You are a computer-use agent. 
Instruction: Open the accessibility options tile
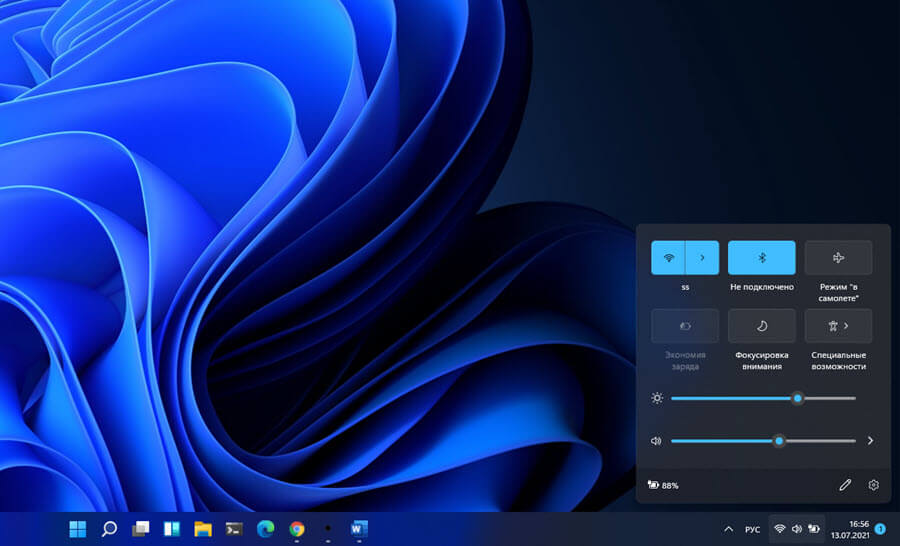coord(838,326)
